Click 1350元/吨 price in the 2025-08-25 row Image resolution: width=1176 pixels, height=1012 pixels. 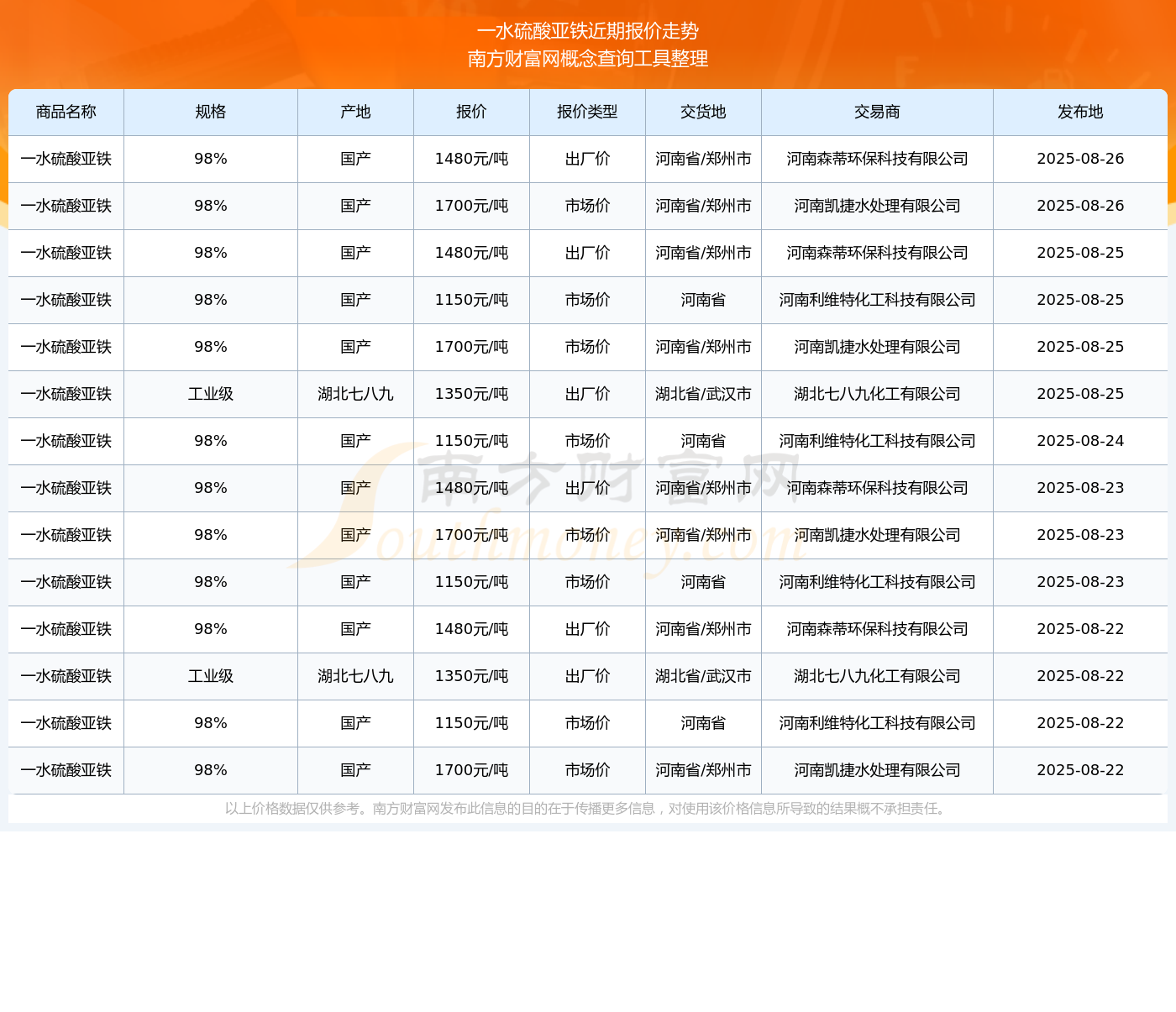pyautogui.click(x=471, y=394)
